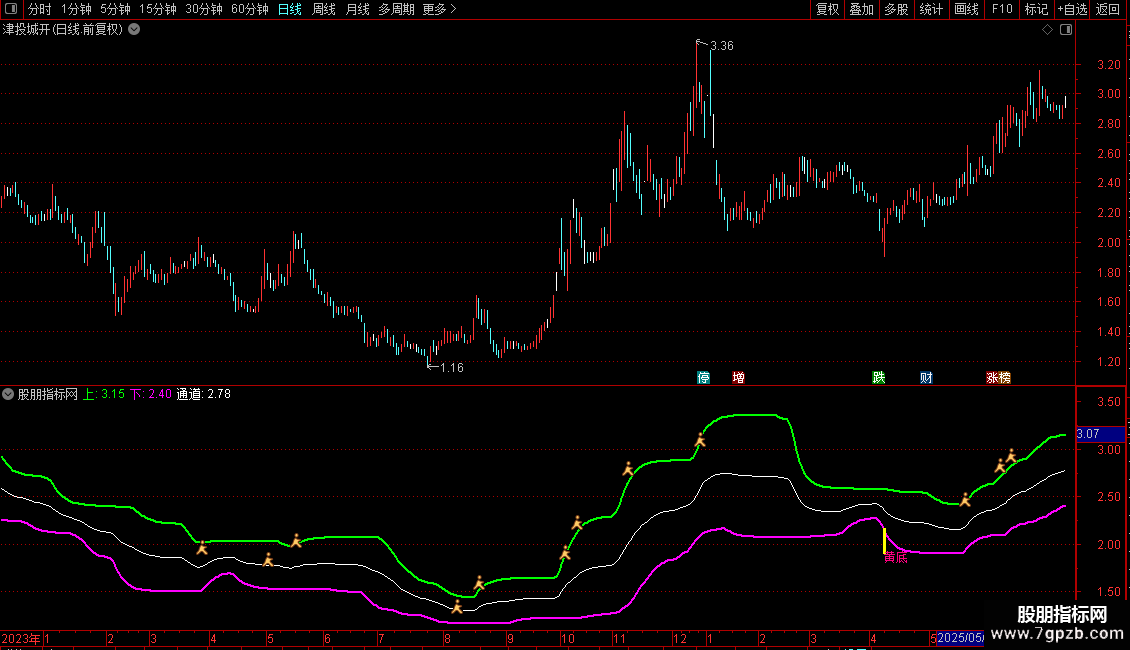Image resolution: width=1130 pixels, height=650 pixels.
Task: Open the 更多 period dropdown
Action: tap(439, 10)
